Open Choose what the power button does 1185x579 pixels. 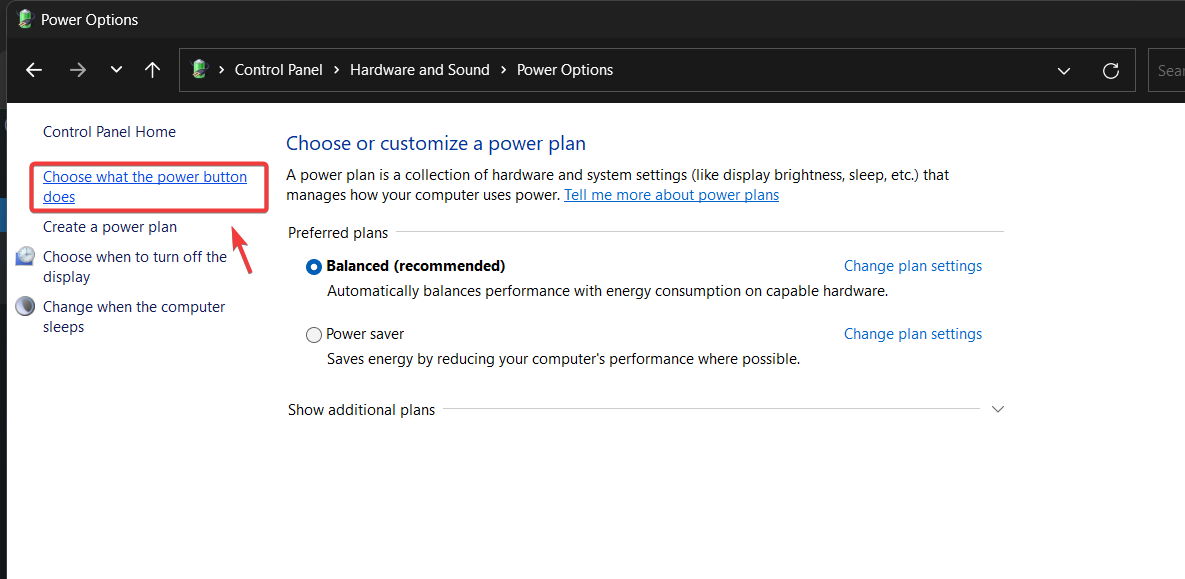point(144,187)
